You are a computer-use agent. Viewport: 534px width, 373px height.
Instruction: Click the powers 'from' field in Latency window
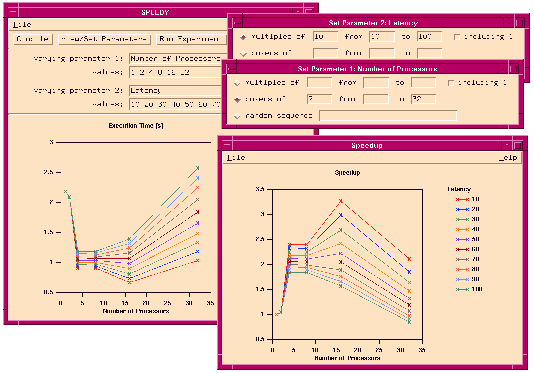382,53
